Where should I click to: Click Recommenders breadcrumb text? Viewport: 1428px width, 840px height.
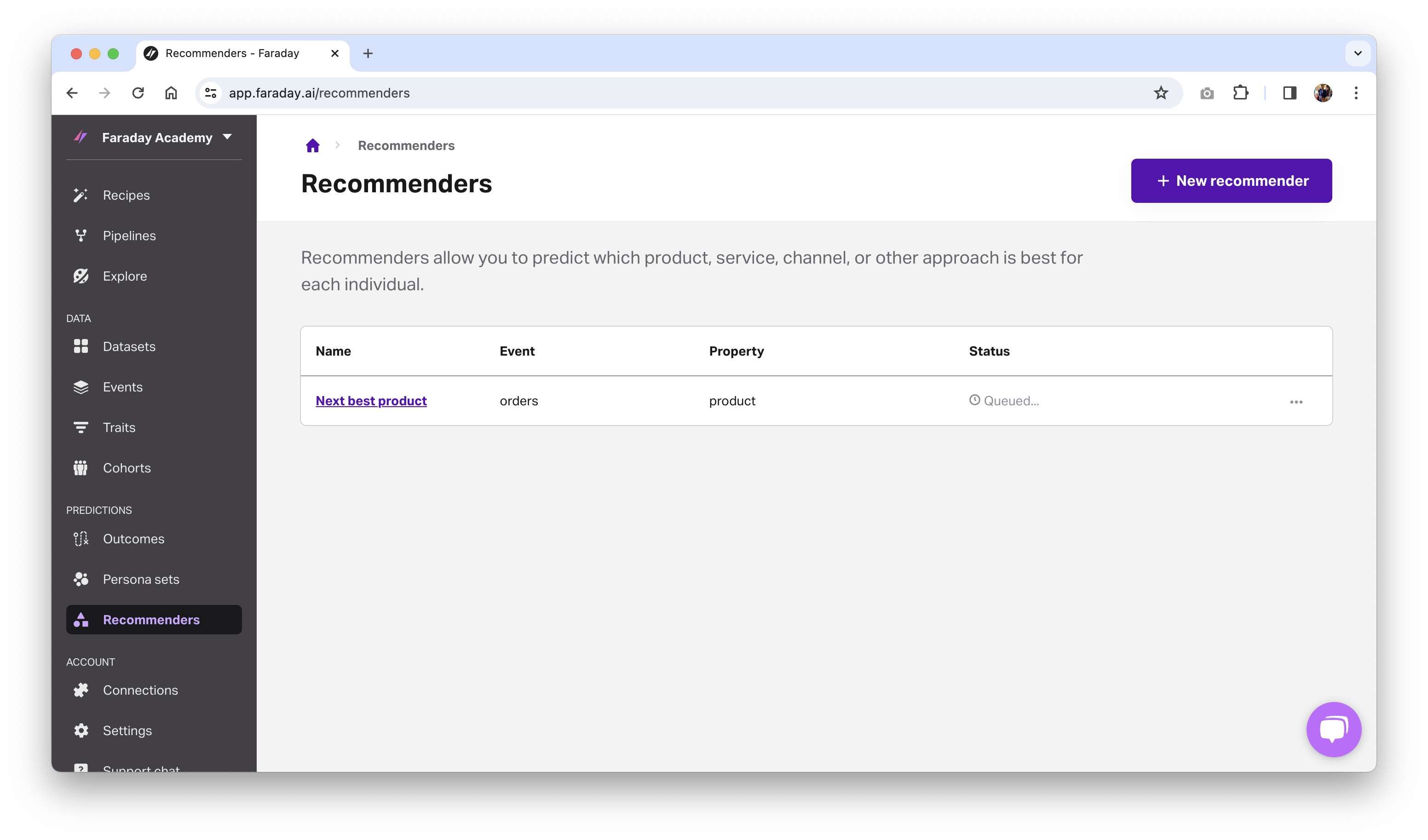(406, 146)
